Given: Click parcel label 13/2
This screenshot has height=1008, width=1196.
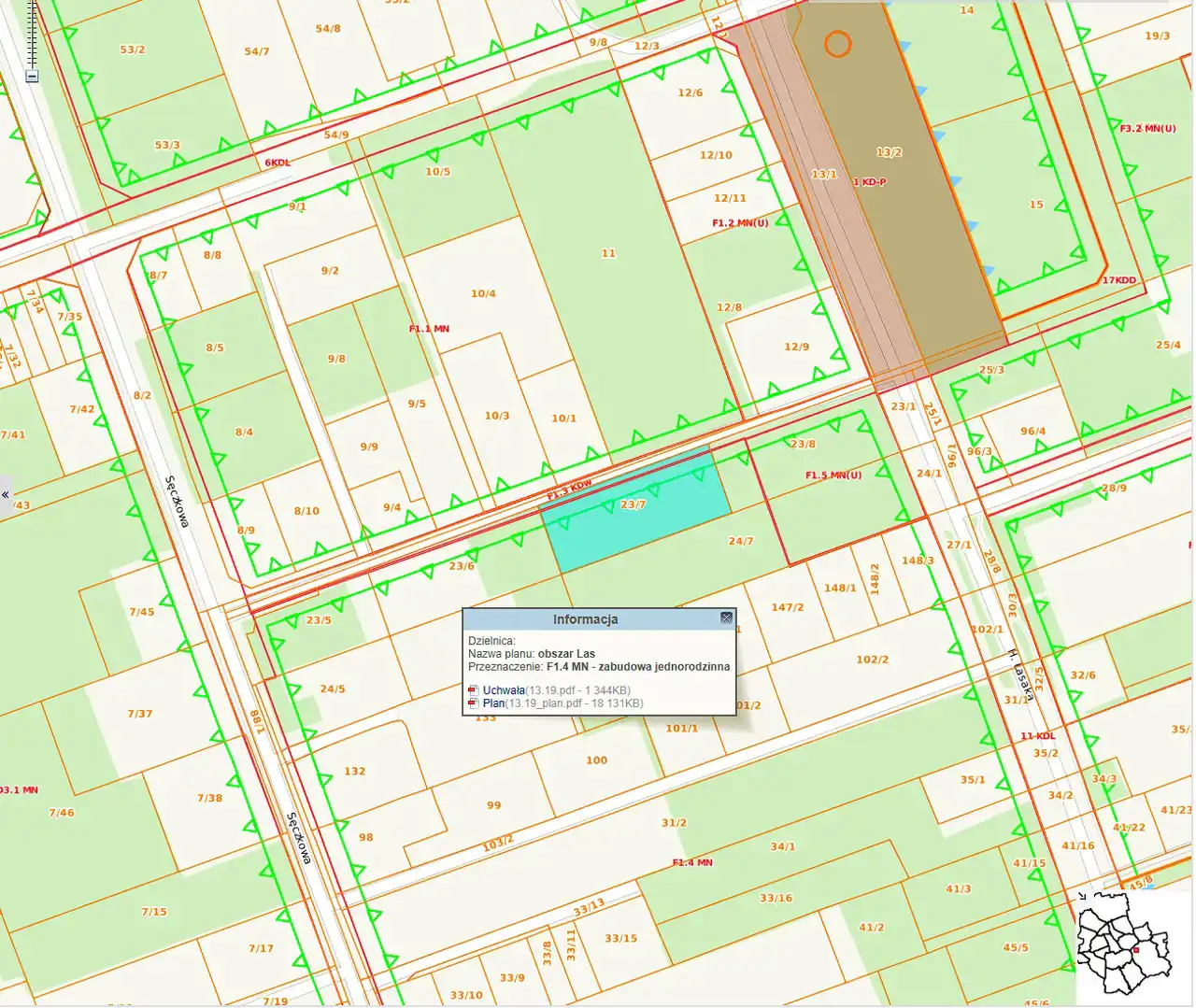Looking at the screenshot, I should [x=890, y=152].
